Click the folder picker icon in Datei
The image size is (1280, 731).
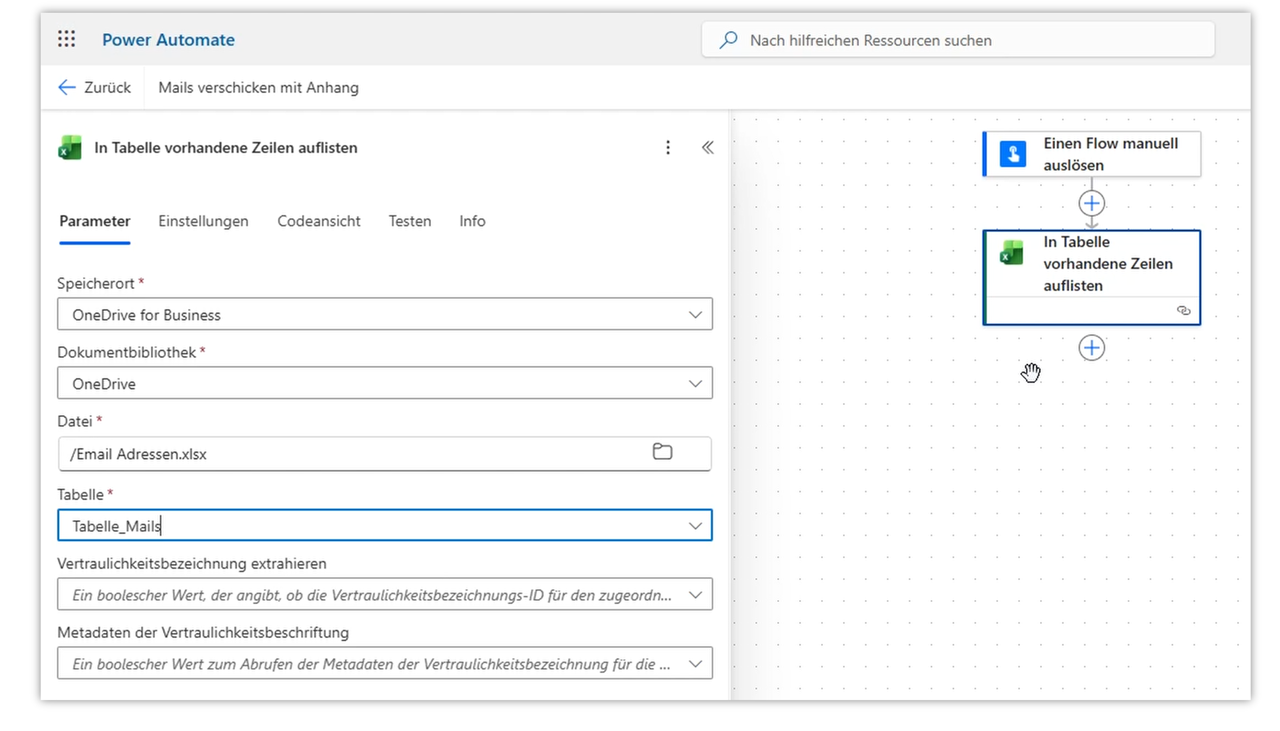pos(662,452)
